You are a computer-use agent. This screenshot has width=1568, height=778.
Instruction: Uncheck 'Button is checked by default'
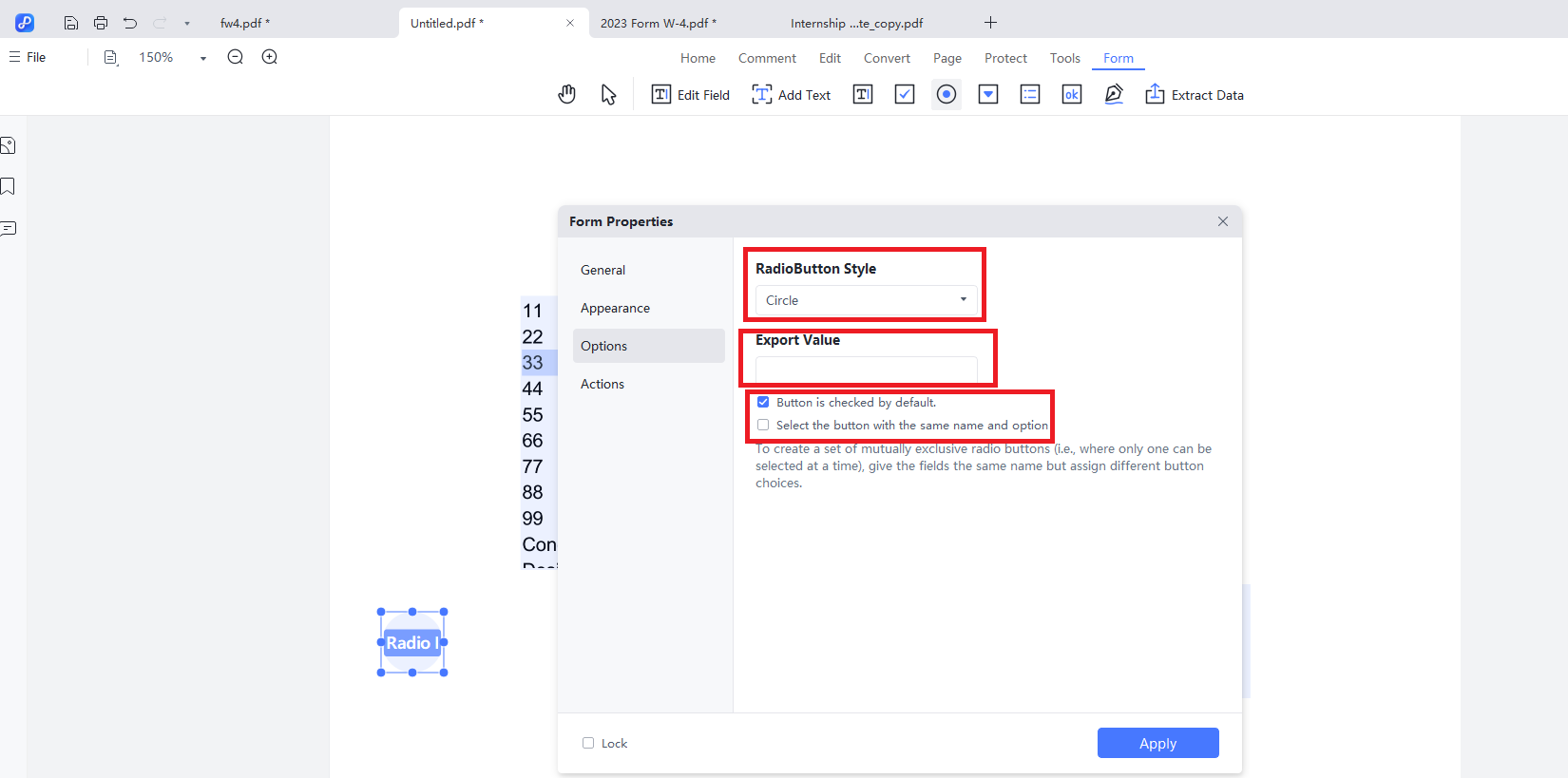pyautogui.click(x=763, y=403)
